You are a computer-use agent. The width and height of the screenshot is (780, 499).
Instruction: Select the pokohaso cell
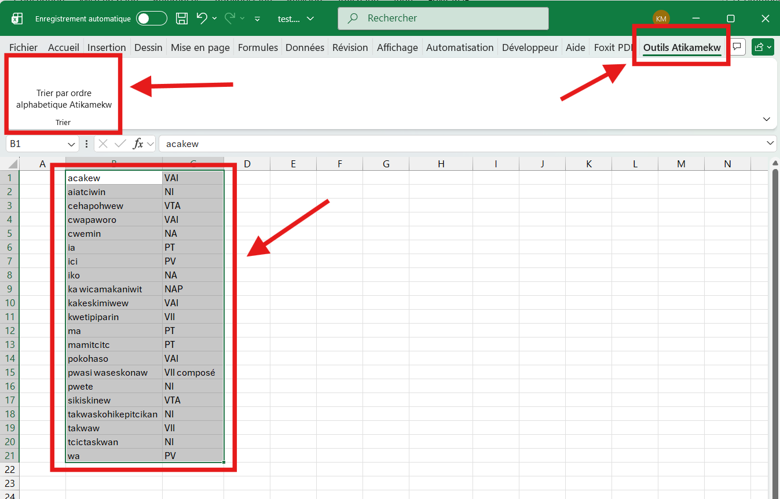coord(114,359)
